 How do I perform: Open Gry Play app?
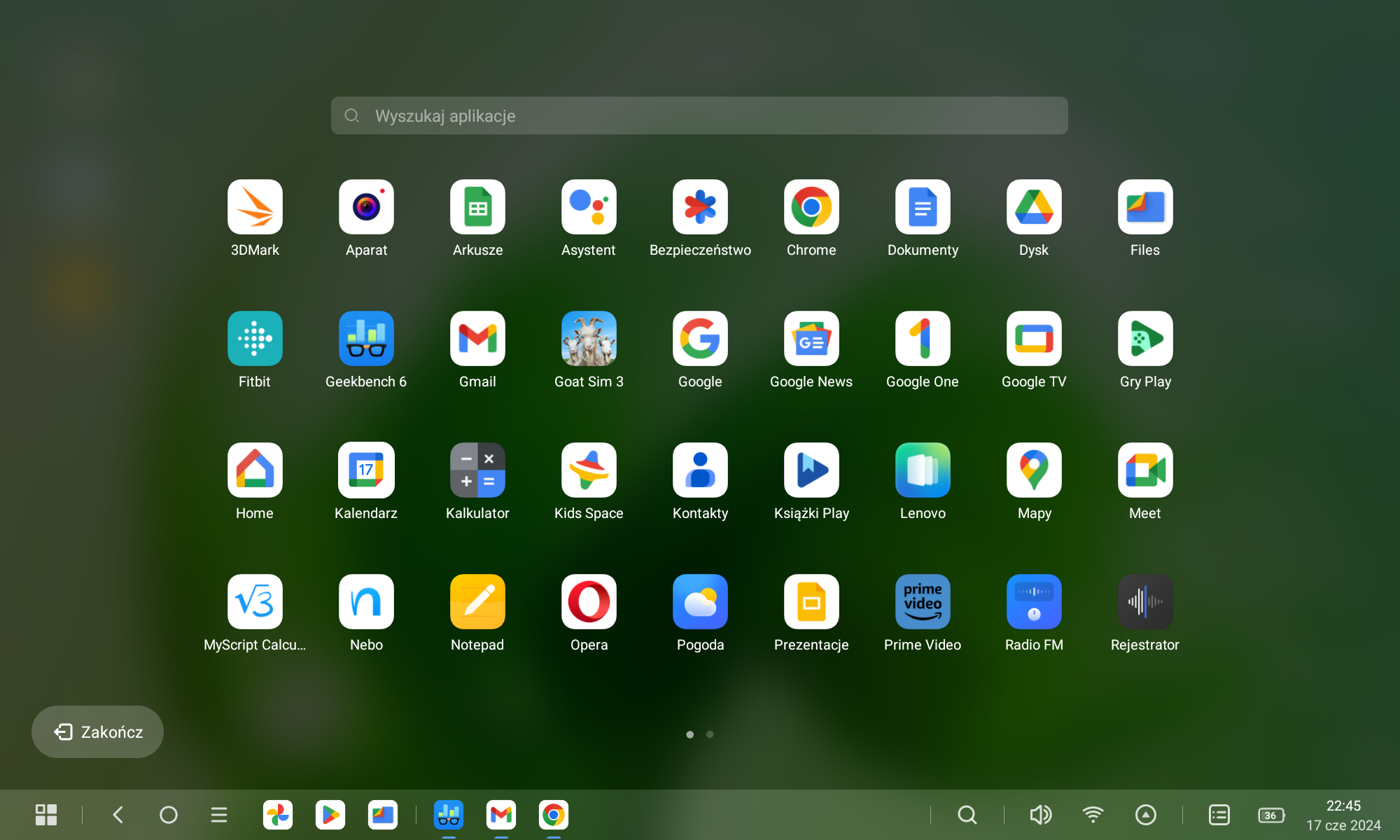click(x=1145, y=339)
